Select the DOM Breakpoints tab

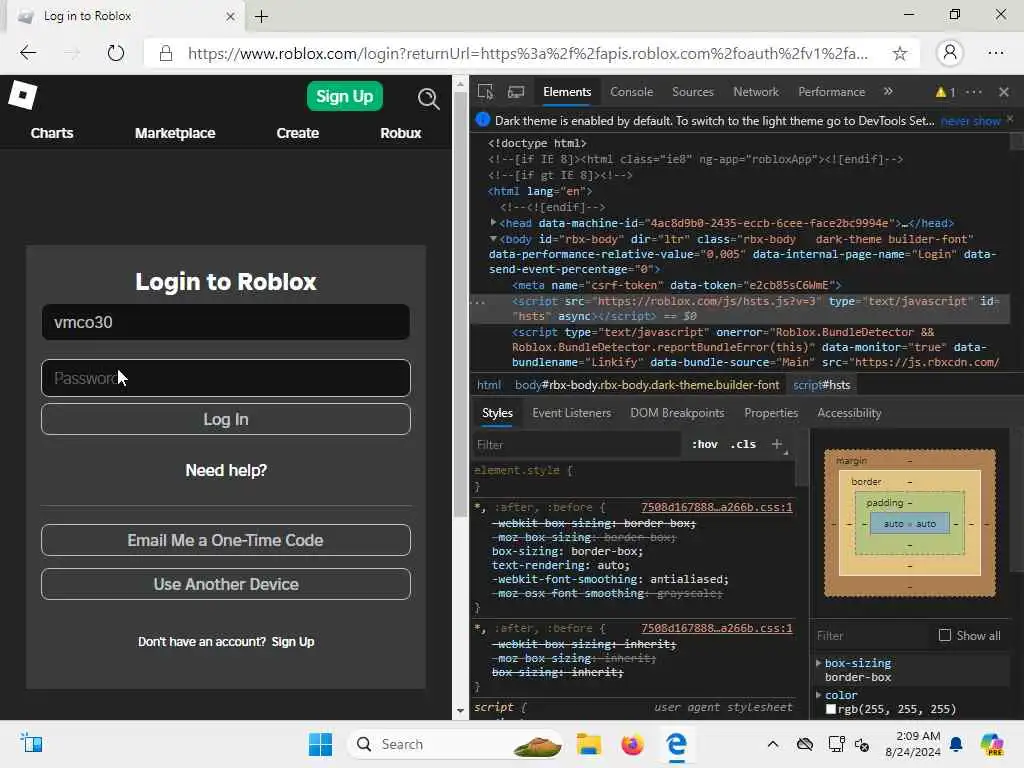(x=677, y=413)
